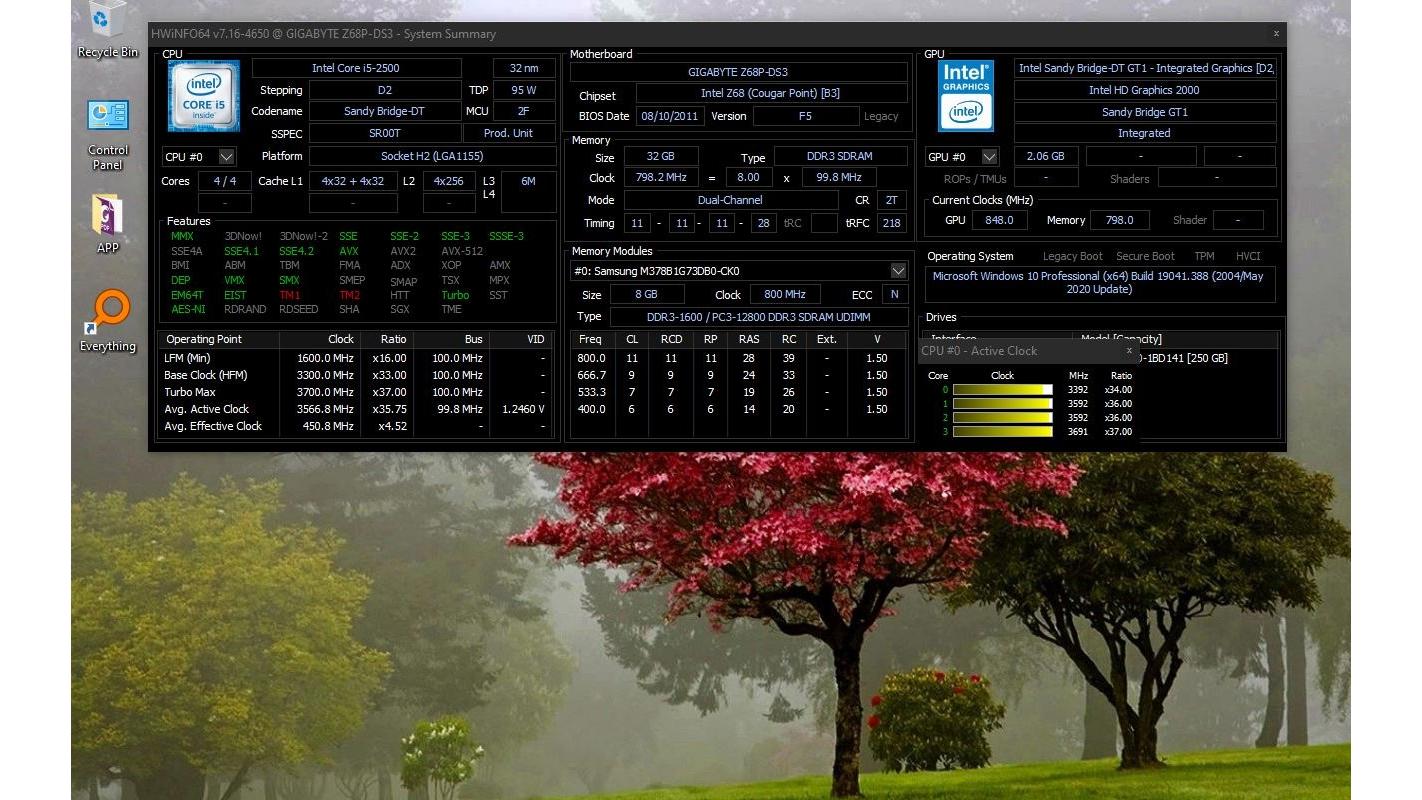Click the Intel Core i5 CPU logo

click(203, 96)
